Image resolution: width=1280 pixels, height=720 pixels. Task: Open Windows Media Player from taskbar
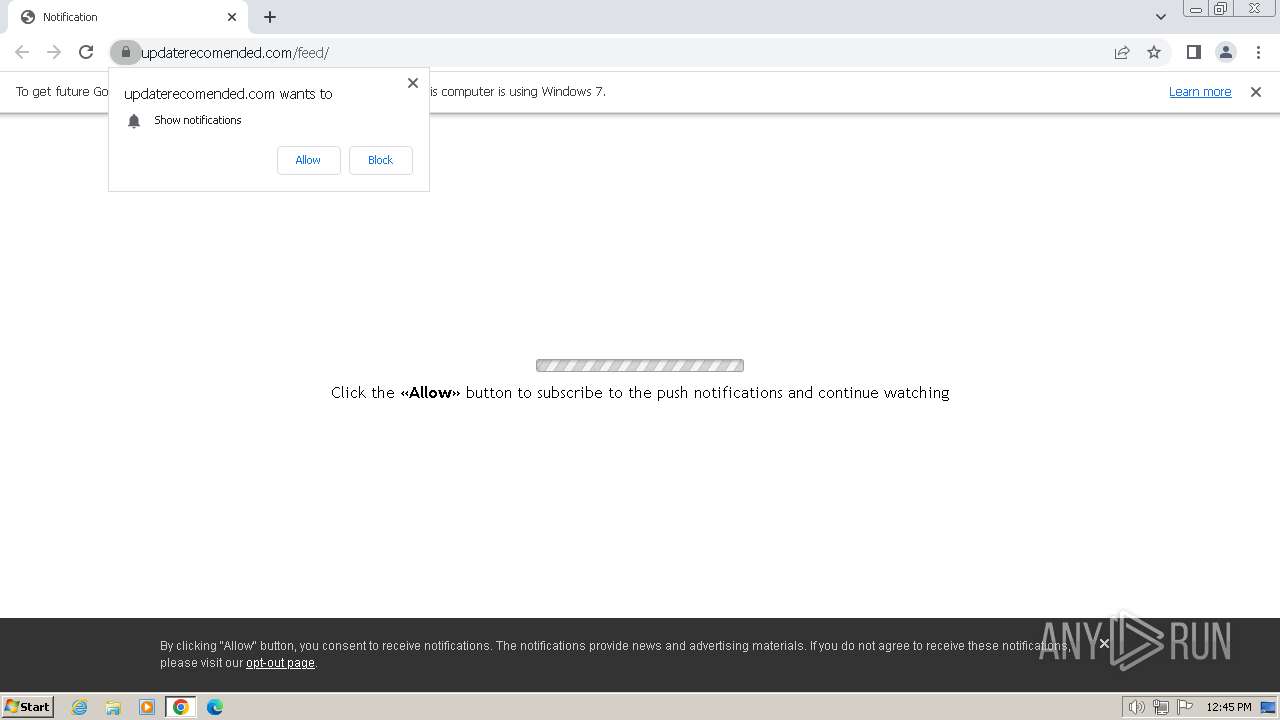147,707
